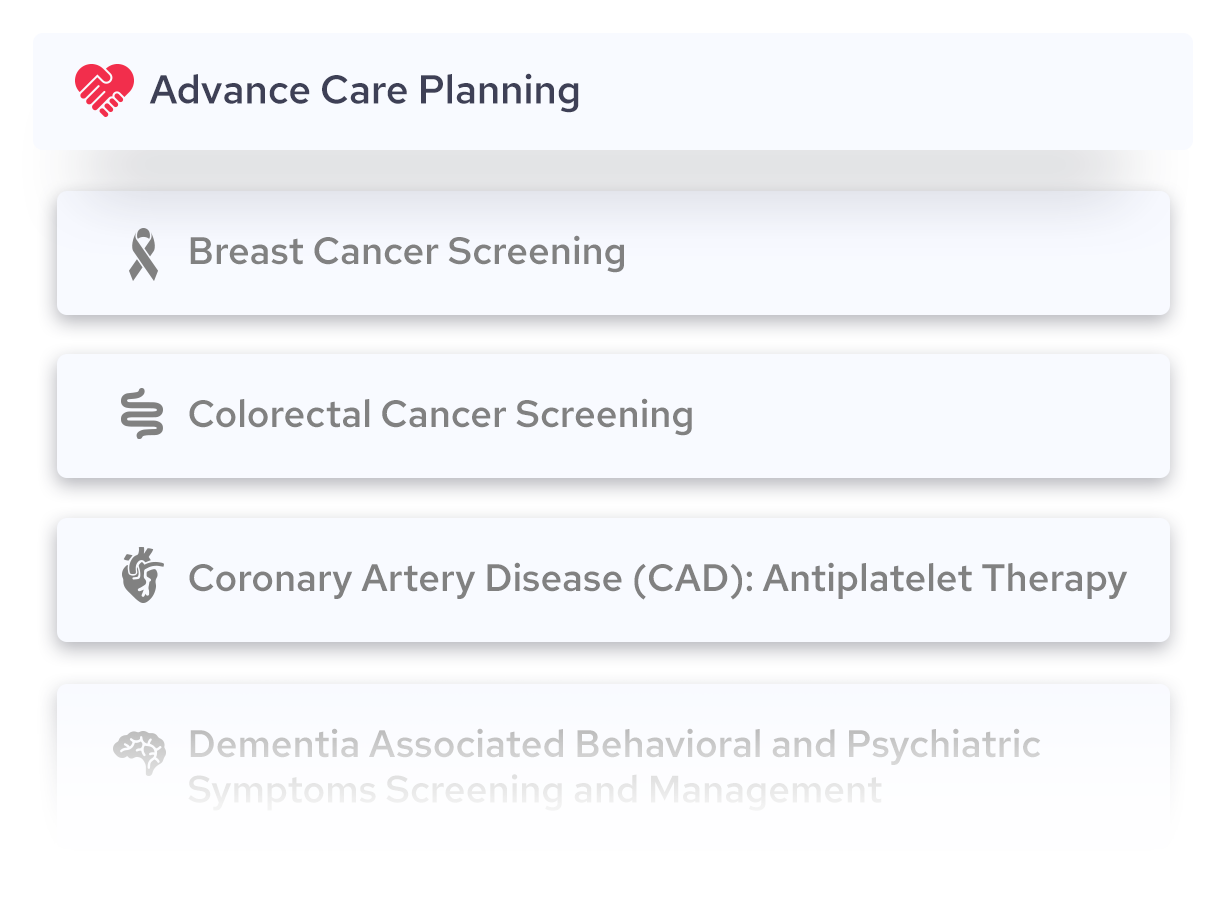The height and width of the screenshot is (897, 1224).
Task: Click the Dementia Associated Behavioral and Psychiatric line
Action: coord(615,744)
